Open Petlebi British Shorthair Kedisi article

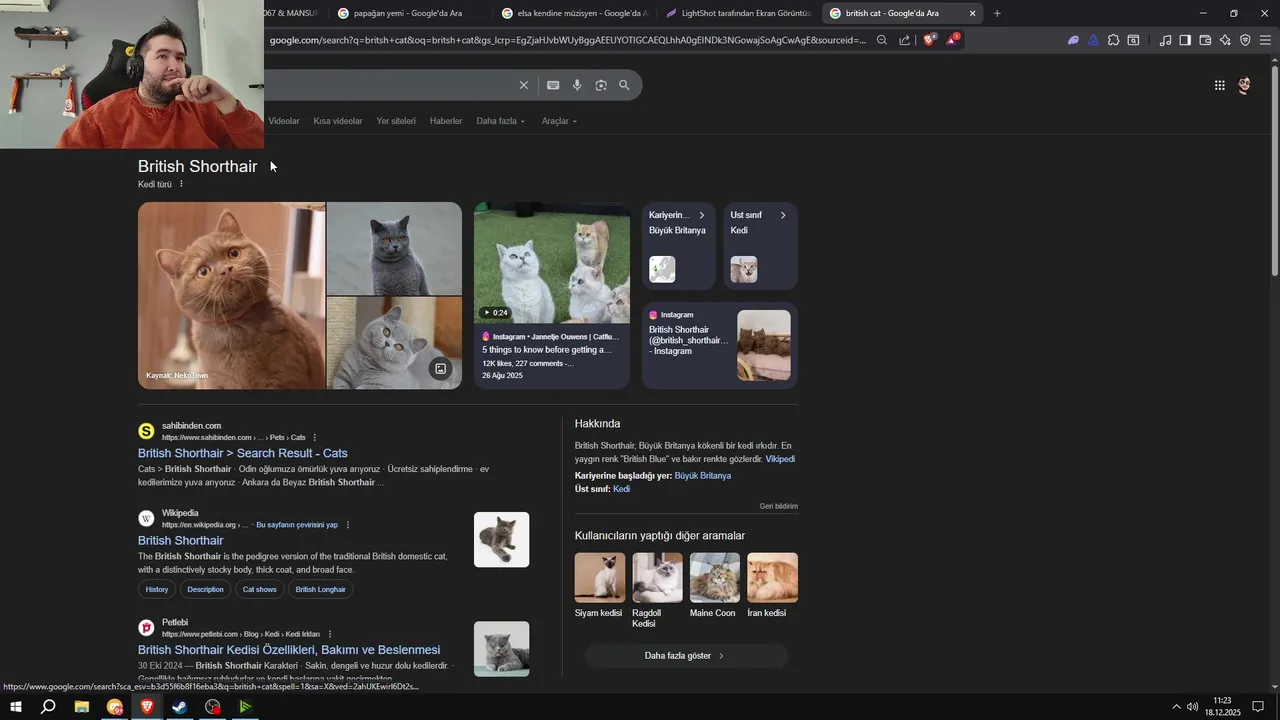[289, 650]
